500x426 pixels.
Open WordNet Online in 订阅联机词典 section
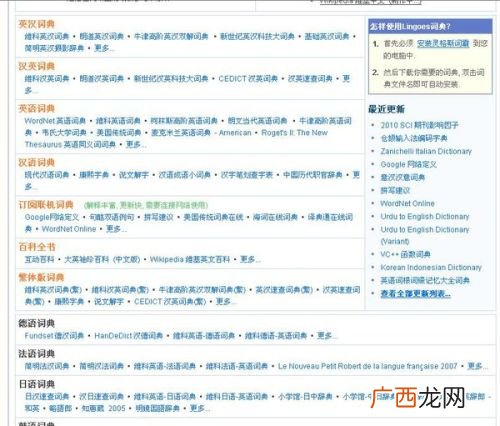tap(69, 229)
